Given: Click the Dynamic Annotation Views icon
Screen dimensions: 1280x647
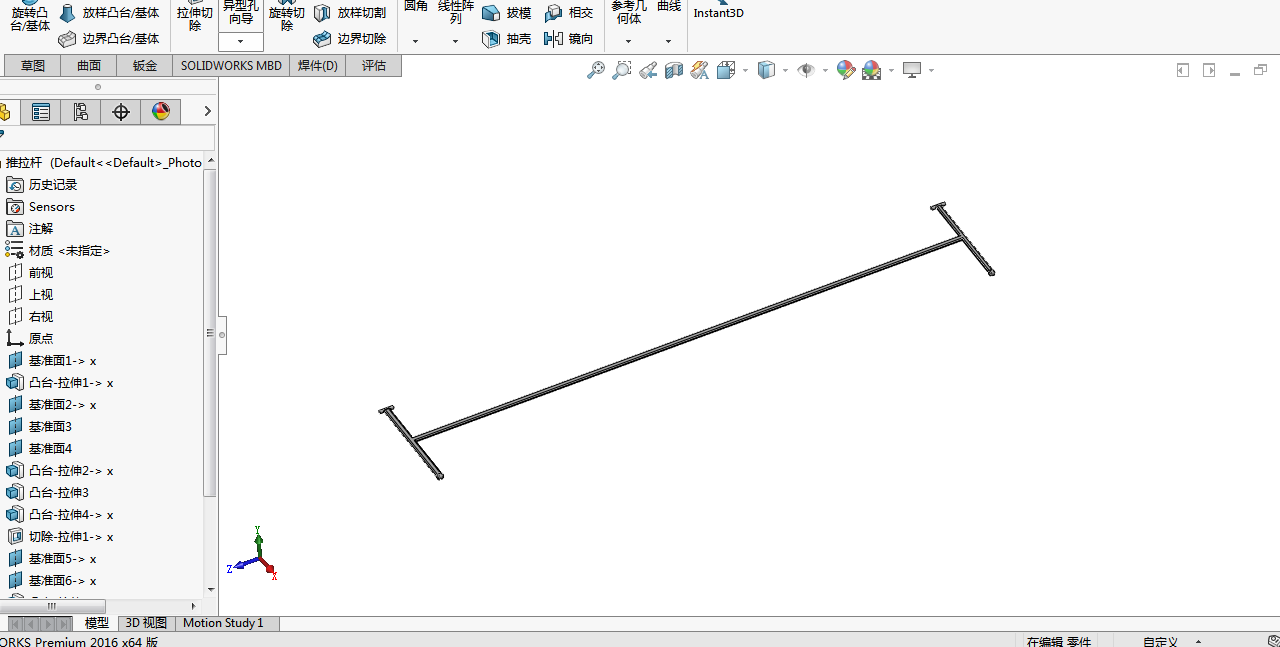Looking at the screenshot, I should (x=699, y=70).
